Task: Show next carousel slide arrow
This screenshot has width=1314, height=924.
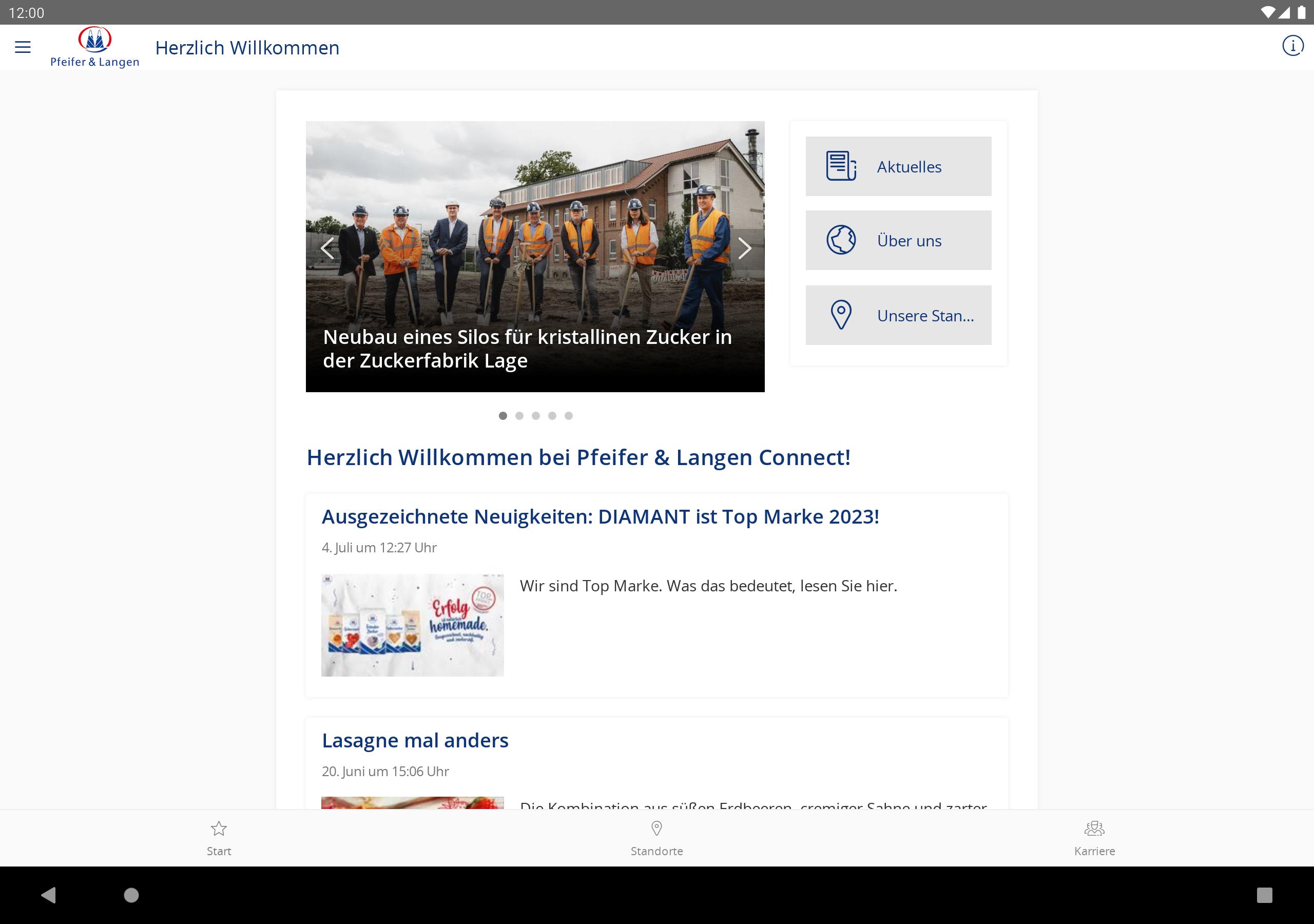Action: click(x=744, y=248)
